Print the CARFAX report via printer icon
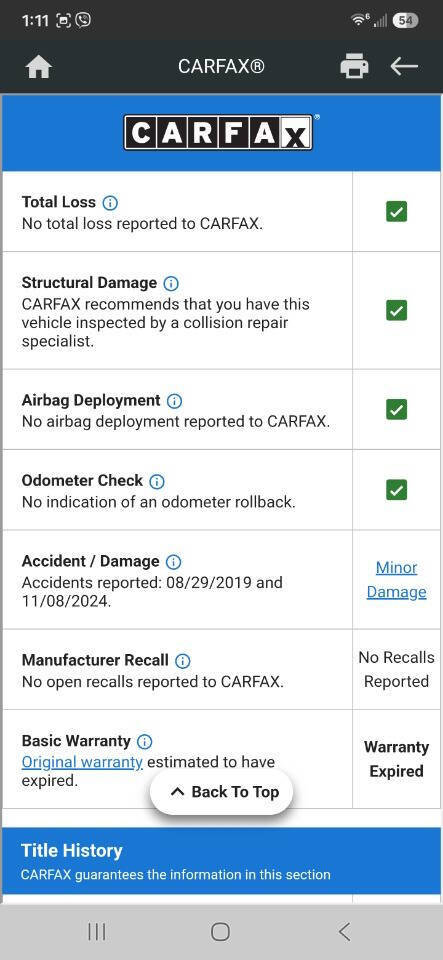 tap(354, 66)
